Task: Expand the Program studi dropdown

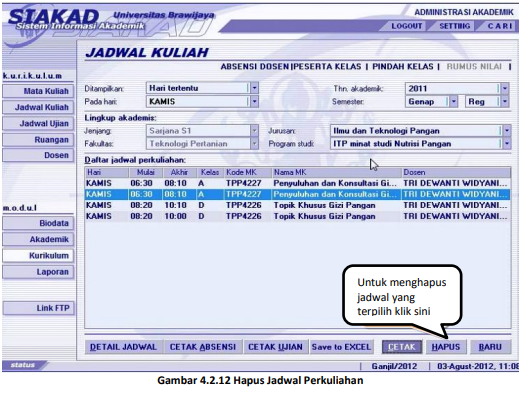Action: tap(507, 144)
